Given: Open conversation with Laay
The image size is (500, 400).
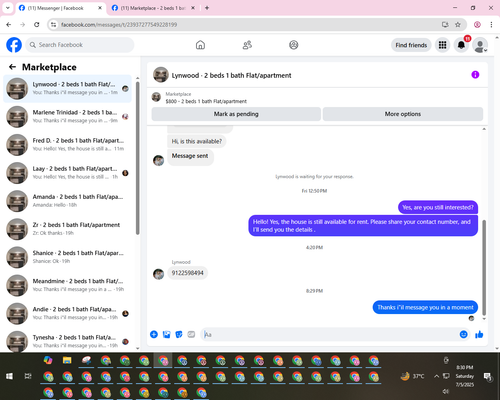Looking at the screenshot, I should (x=67, y=173).
